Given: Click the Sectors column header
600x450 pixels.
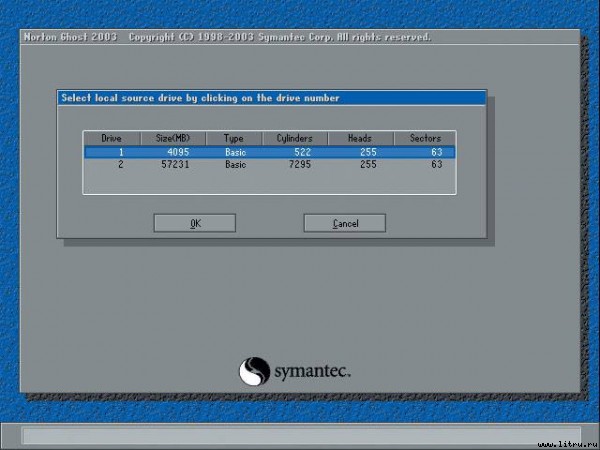Looking at the screenshot, I should [425, 138].
